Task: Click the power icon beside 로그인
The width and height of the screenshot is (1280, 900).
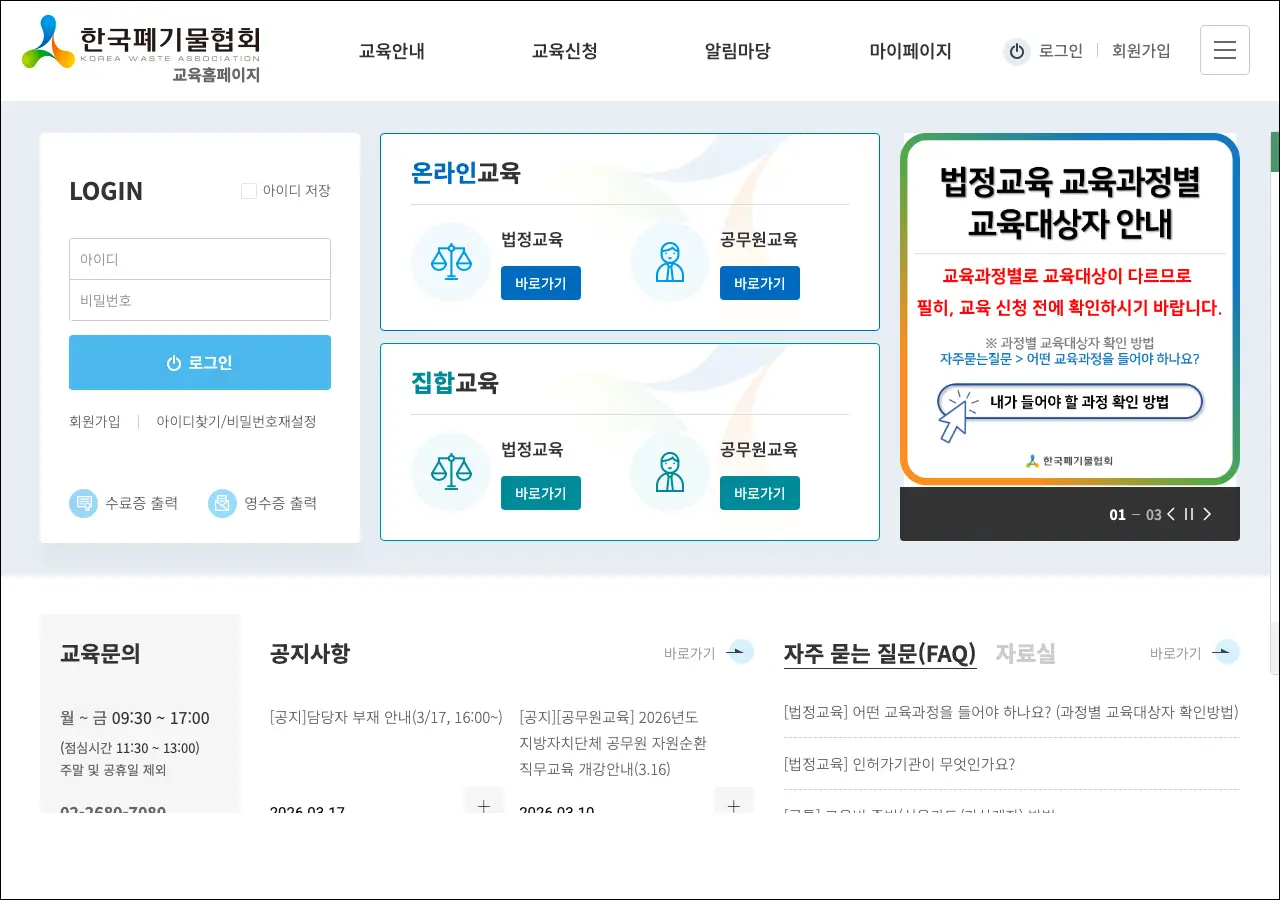Action: click(1017, 52)
